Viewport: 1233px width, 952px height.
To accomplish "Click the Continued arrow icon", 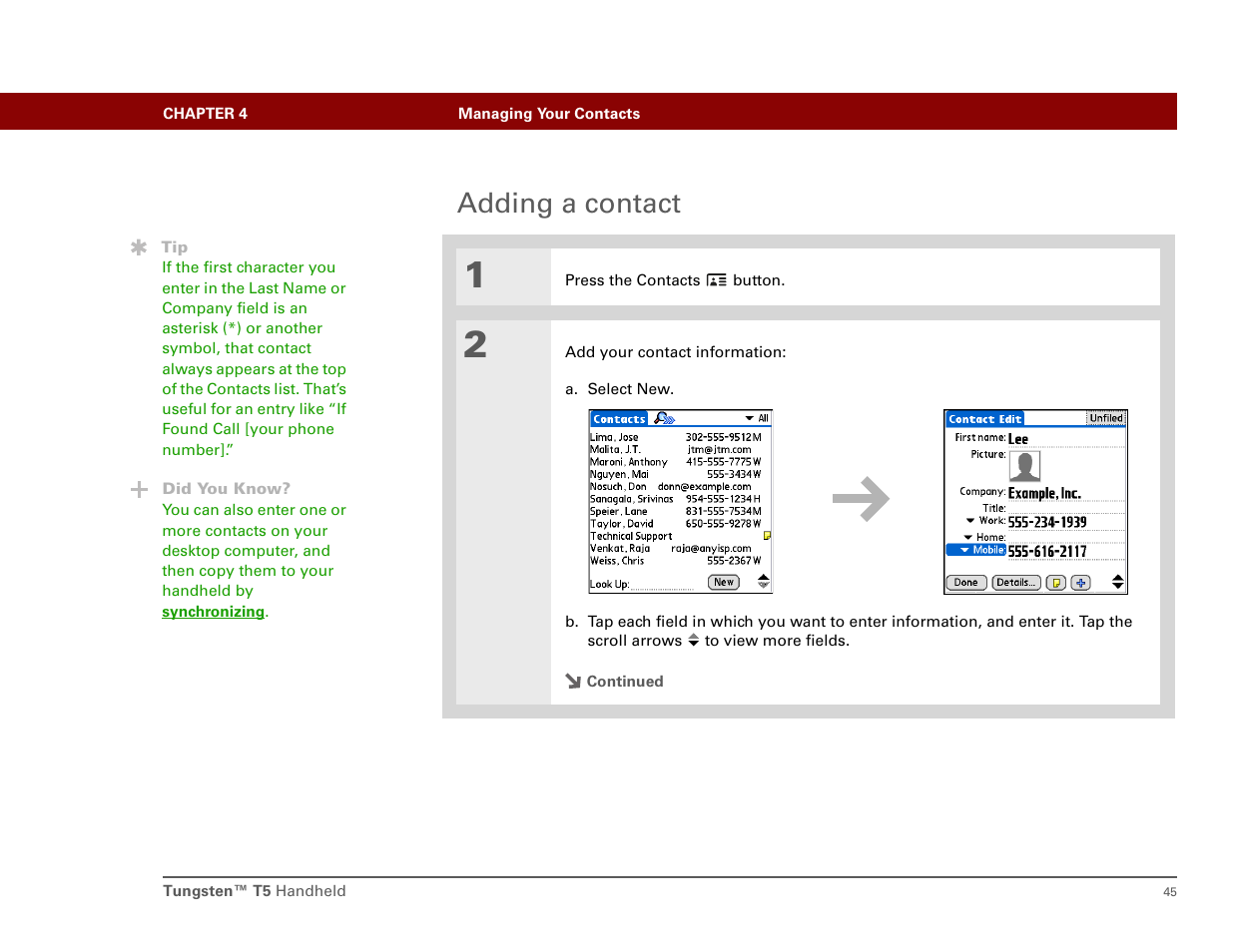I will tap(573, 682).
